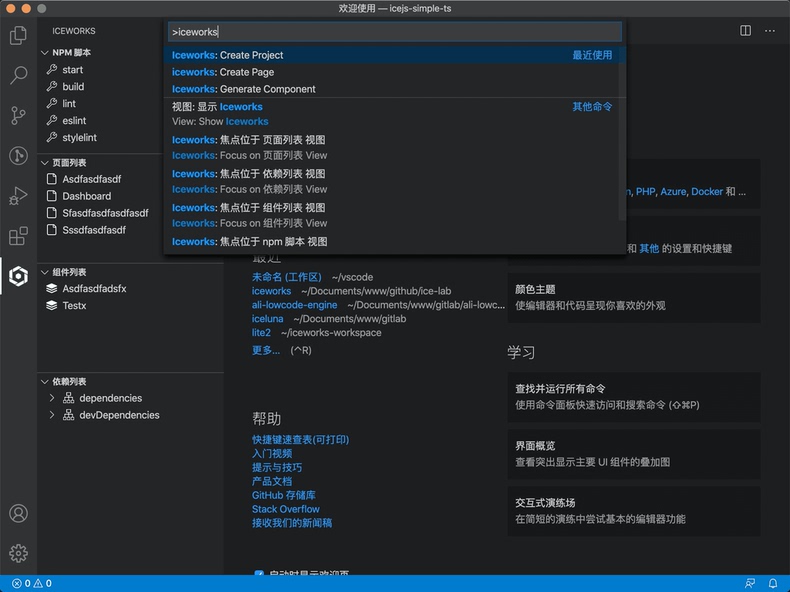
Task: Open the feedback icon in status bar
Action: 750,583
